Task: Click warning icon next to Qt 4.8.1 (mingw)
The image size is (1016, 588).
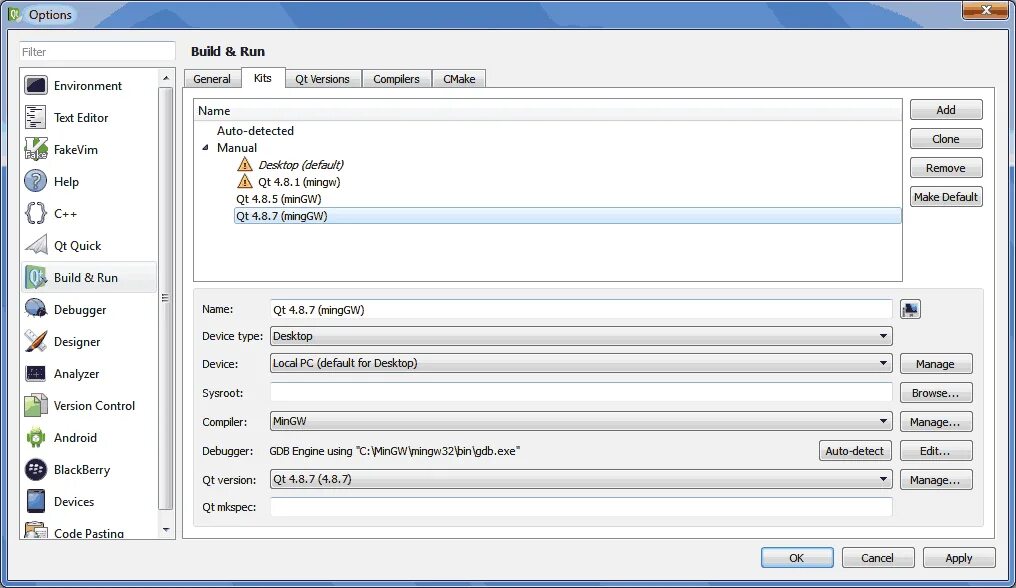Action: (x=245, y=182)
